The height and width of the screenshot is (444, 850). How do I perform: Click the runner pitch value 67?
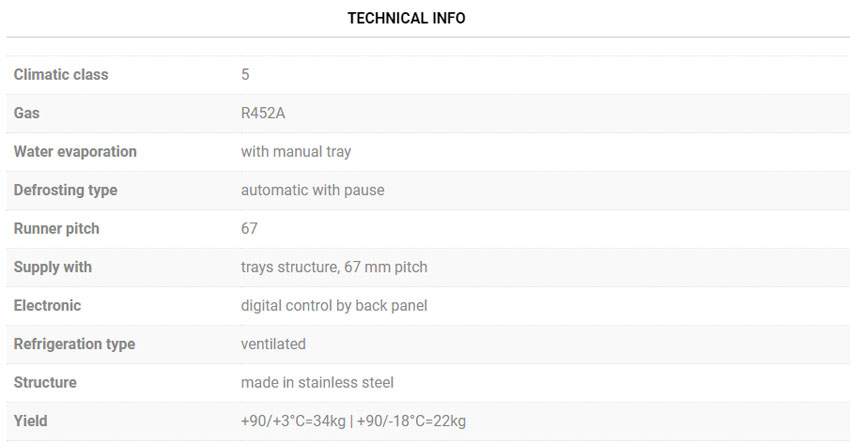249,229
